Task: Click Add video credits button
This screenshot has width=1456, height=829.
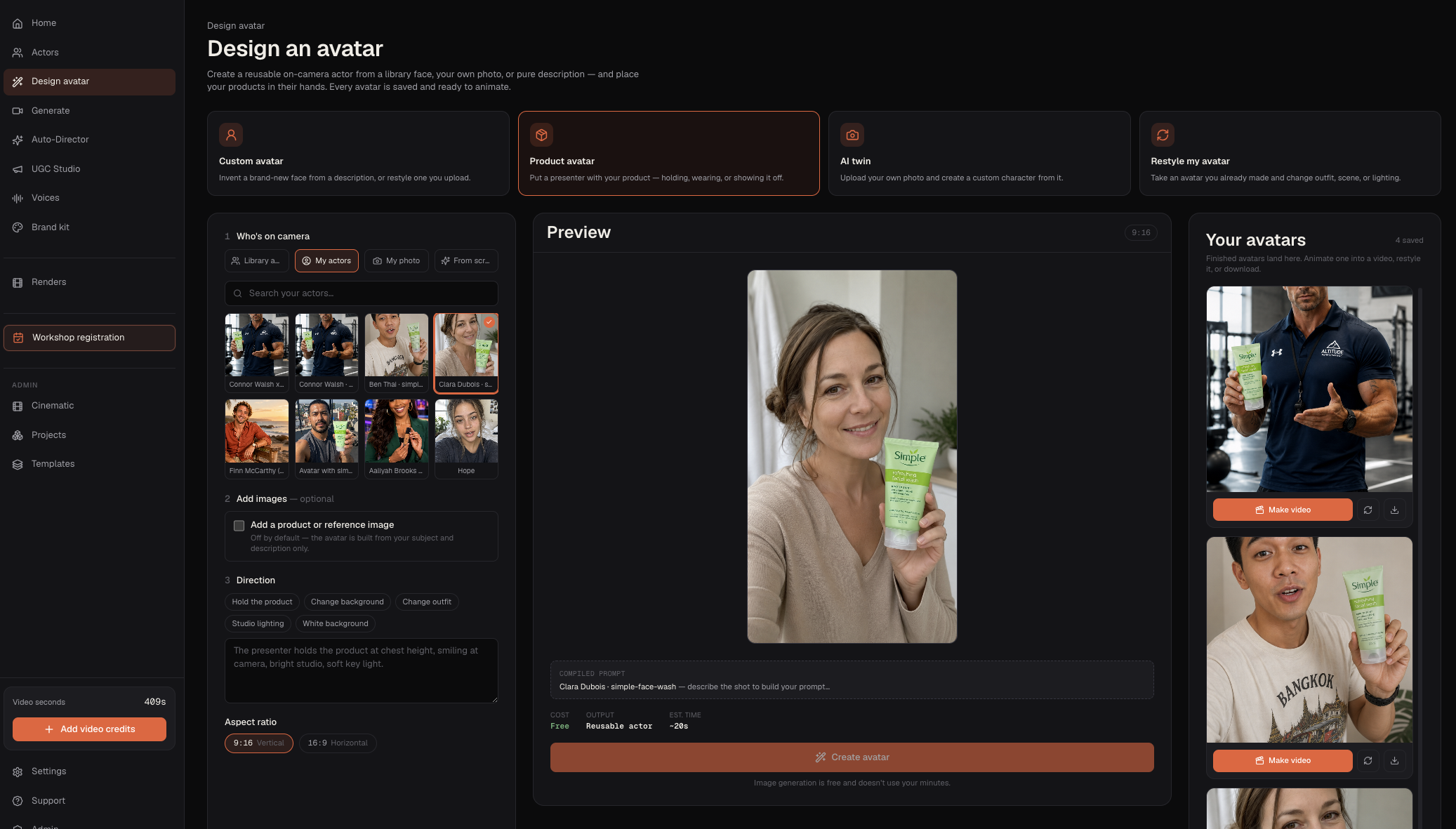Action: click(90, 729)
